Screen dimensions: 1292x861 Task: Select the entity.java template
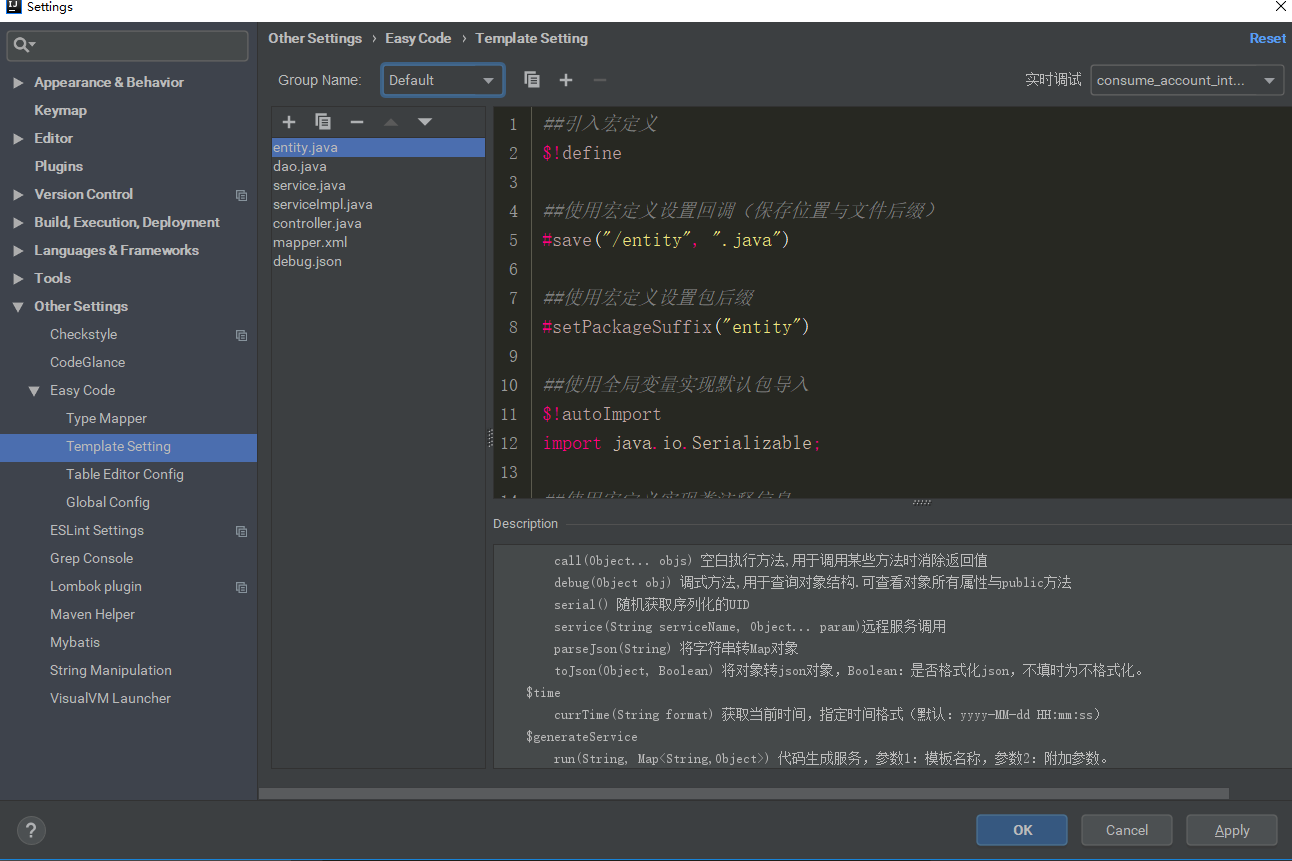(x=378, y=147)
